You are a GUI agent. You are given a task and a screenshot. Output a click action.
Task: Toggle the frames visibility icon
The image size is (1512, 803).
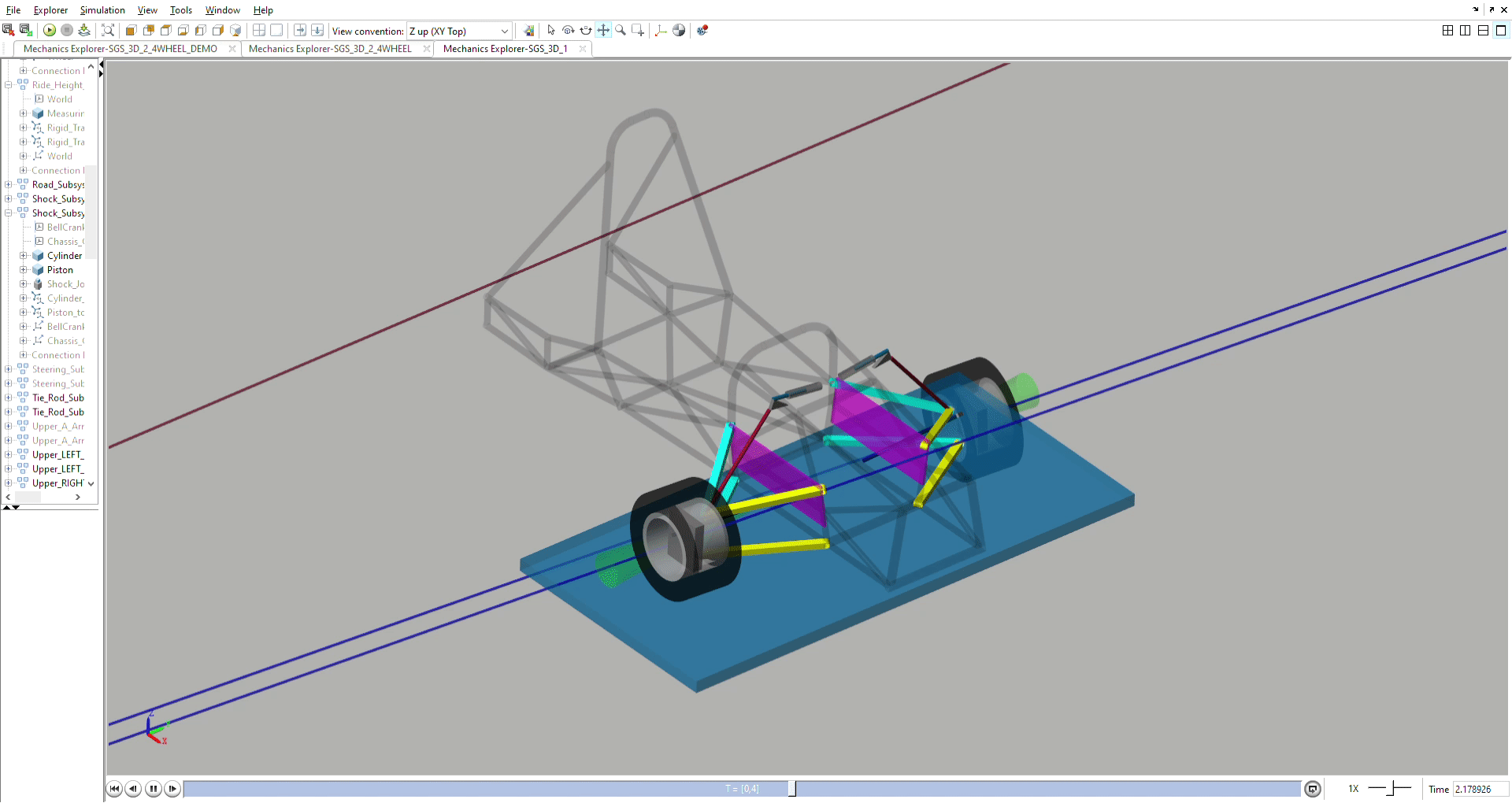pyautogui.click(x=661, y=31)
